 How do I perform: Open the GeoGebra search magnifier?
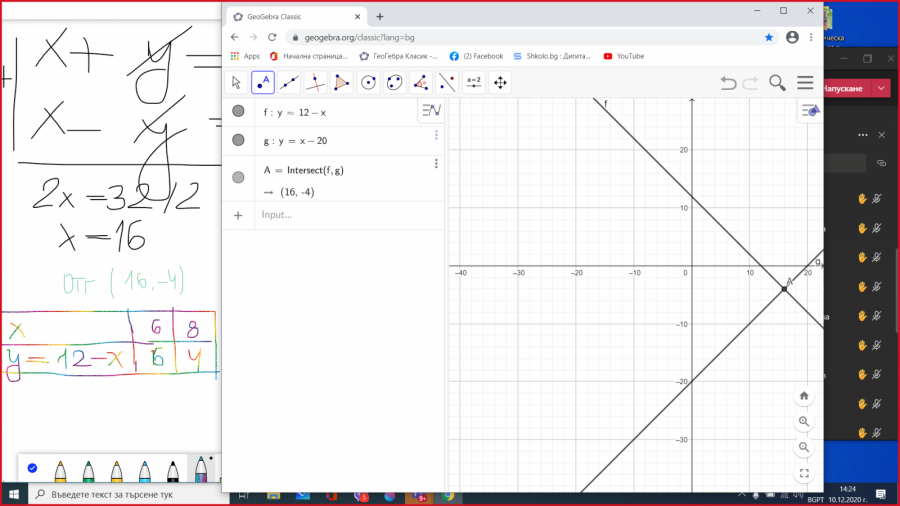tap(778, 83)
